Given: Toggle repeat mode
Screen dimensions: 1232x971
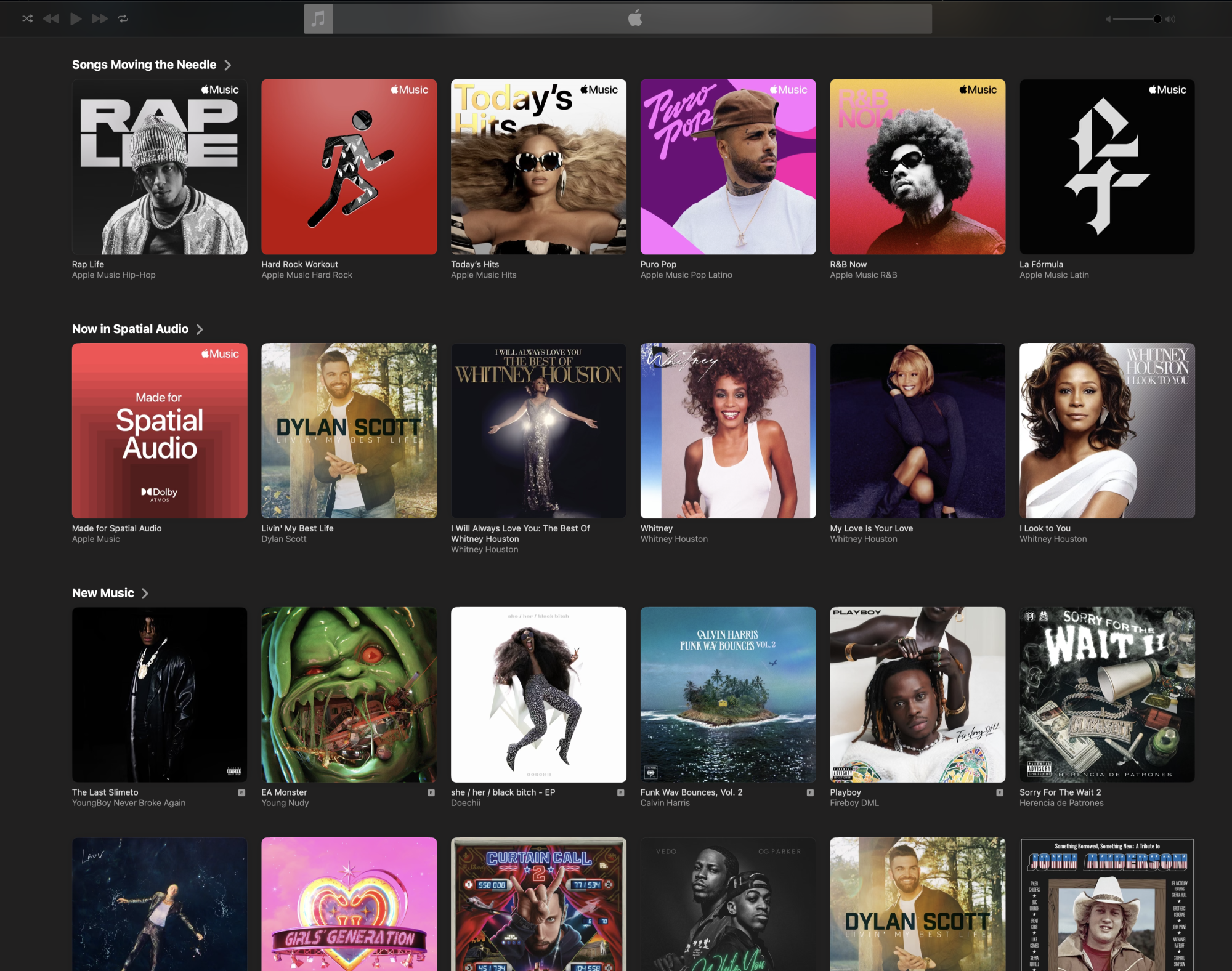Looking at the screenshot, I should pos(123,18).
